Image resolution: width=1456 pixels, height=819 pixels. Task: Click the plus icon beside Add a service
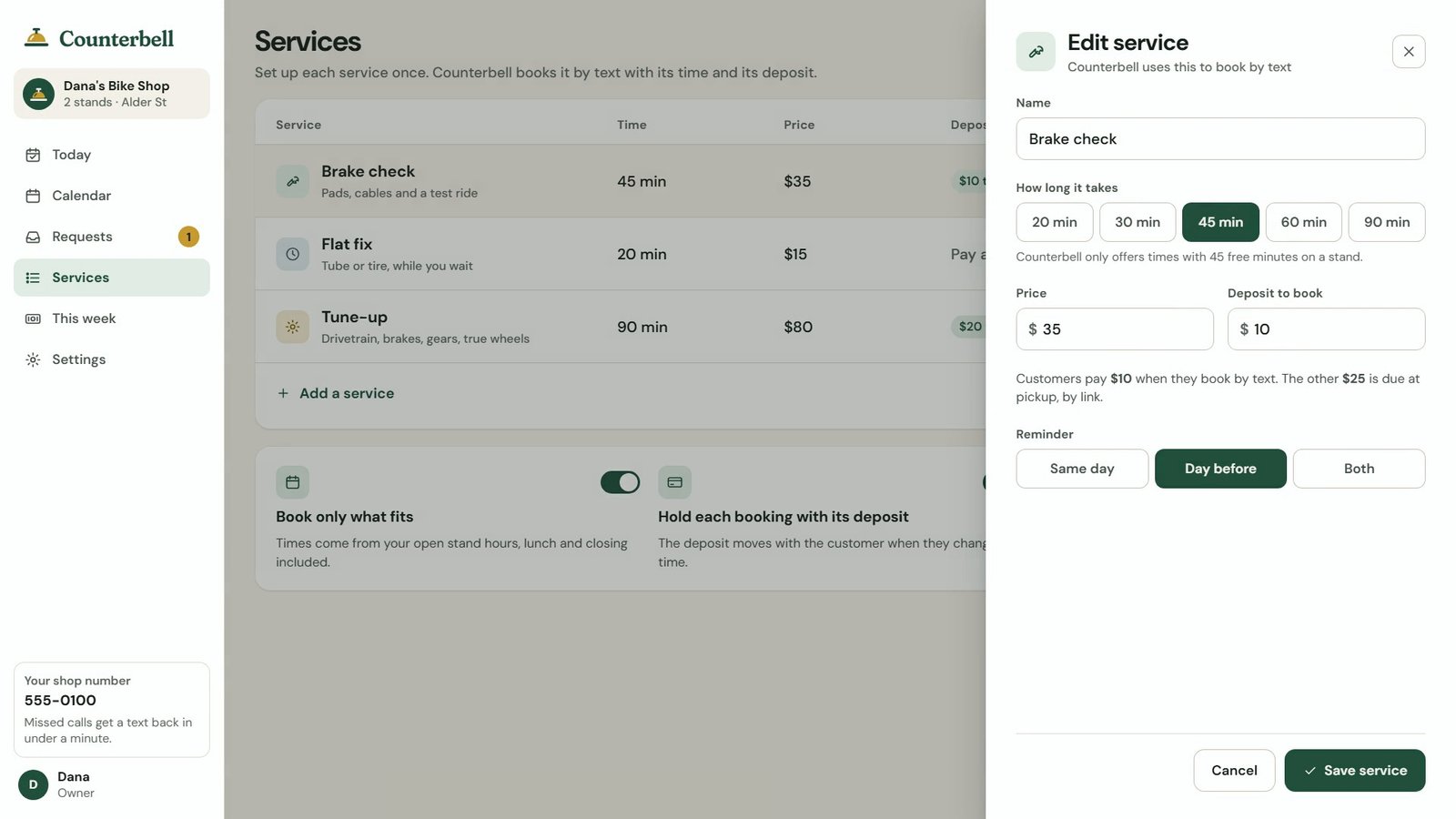click(283, 393)
